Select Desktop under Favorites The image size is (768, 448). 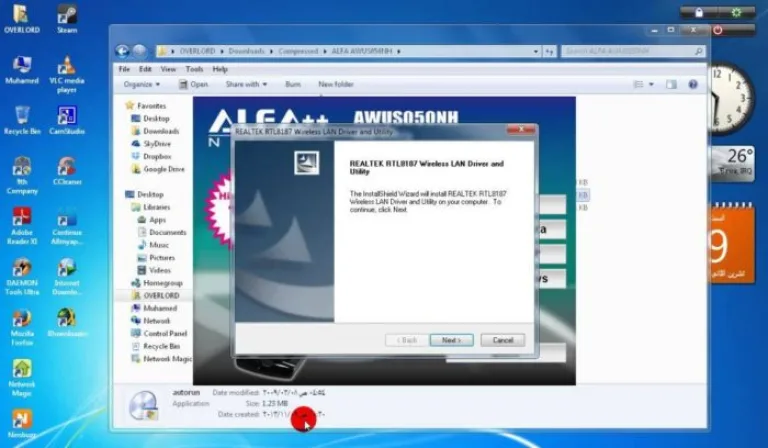click(150, 118)
